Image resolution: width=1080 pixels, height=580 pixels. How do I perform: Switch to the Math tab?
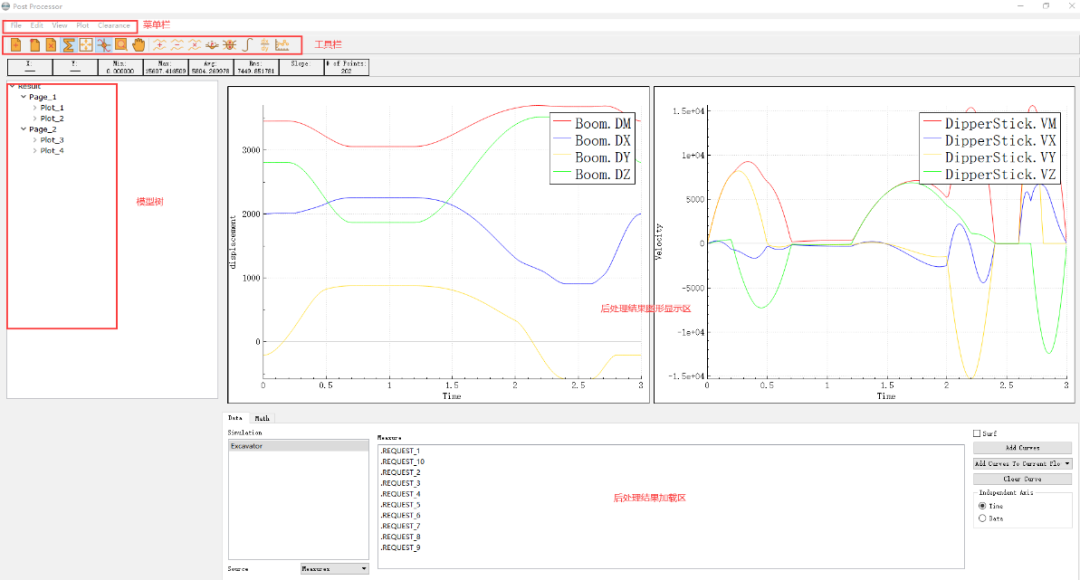(x=262, y=418)
